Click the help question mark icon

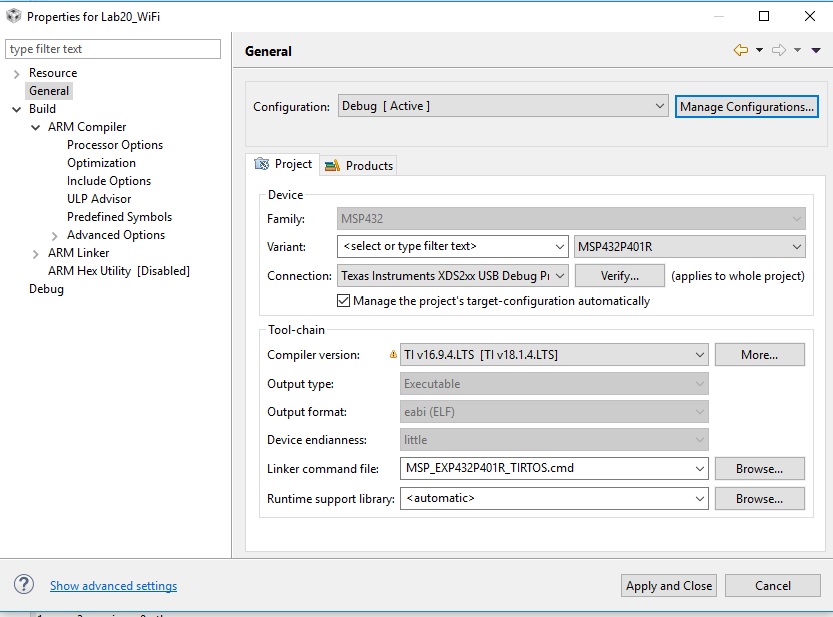[x=25, y=586]
